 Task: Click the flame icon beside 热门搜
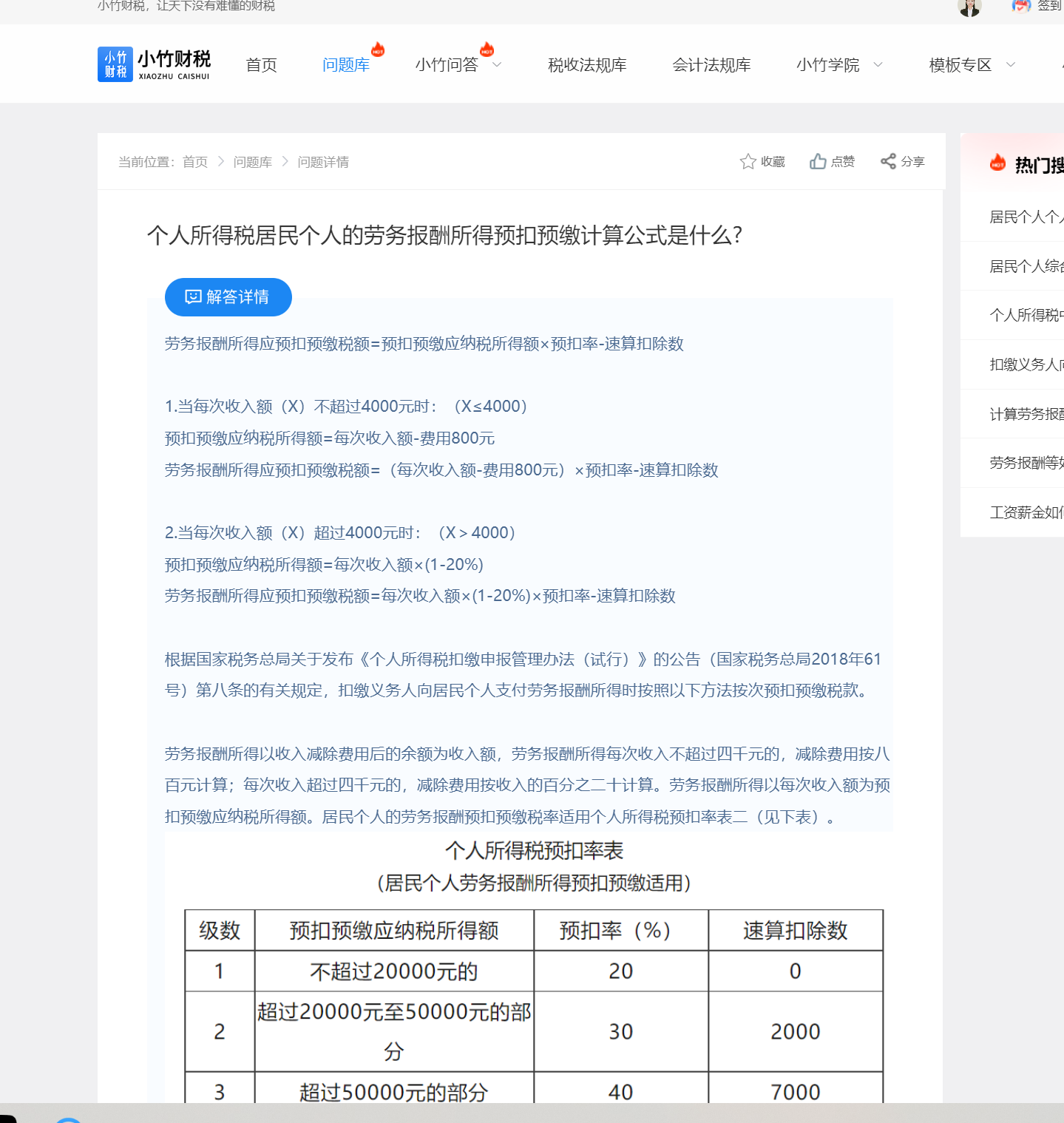997,163
